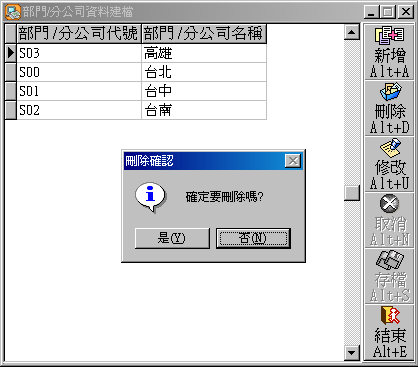Image resolution: width=418 pixels, height=367 pixels.
Task: Click the 確定要刪除嗎? message text
Action: click(224, 197)
